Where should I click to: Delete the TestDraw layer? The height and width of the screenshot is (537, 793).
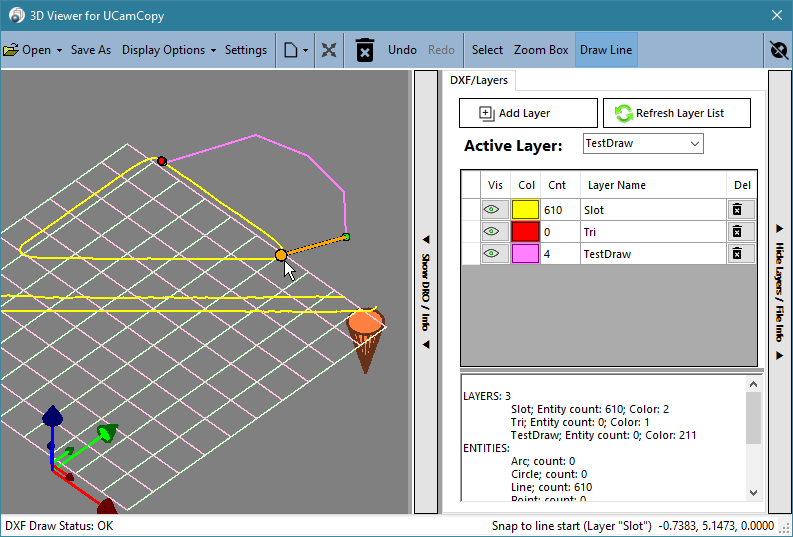(x=741, y=254)
